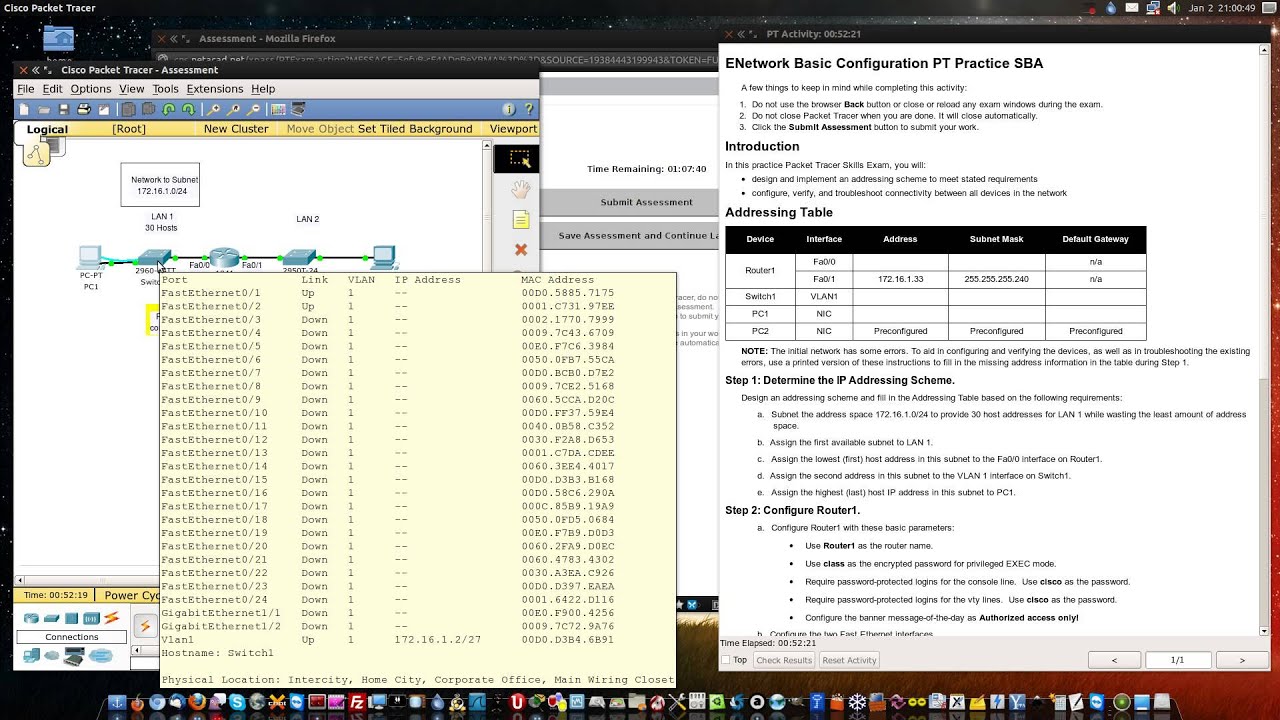Viewport: 1280px width, 720px height.
Task: Click scroll-down arrow of PT Activity instructions
Action: tap(1264, 631)
